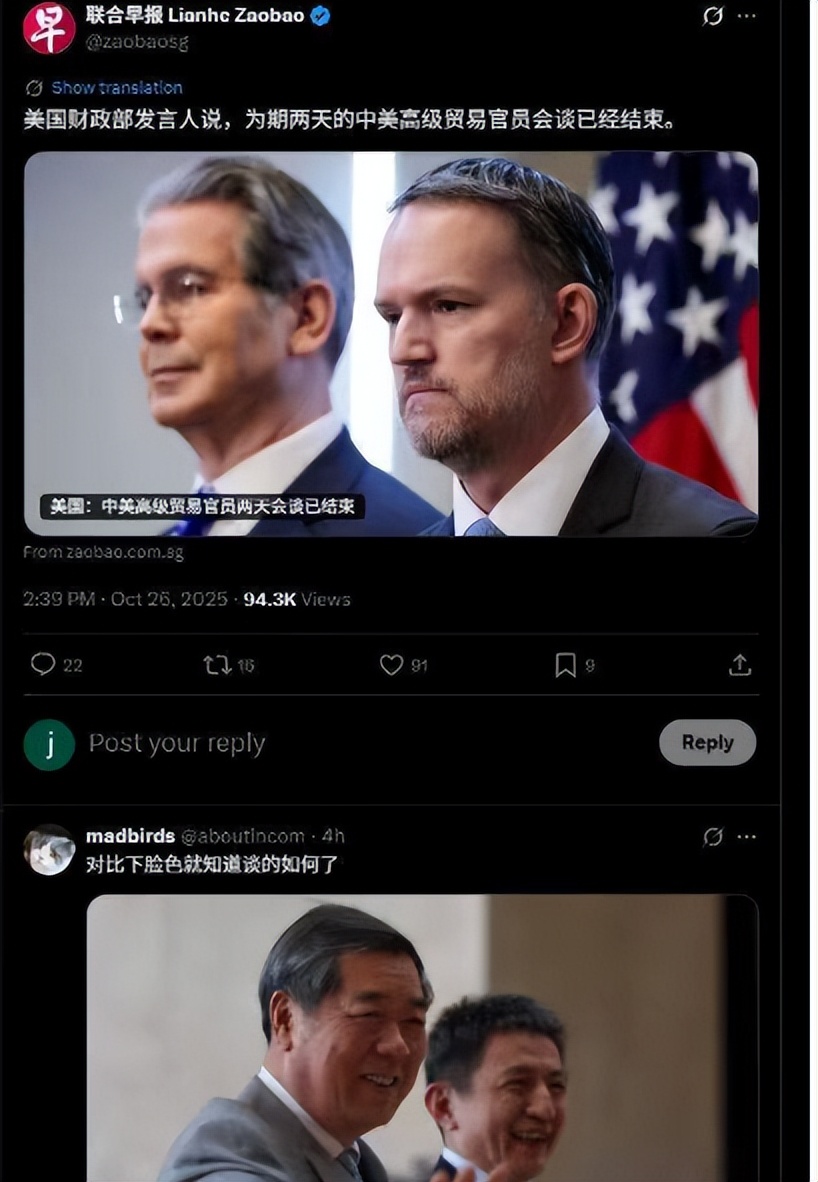The width and height of the screenshot is (818, 1182).
Task: Click the Grok icon on the madbirds reply
Action: click(x=713, y=837)
